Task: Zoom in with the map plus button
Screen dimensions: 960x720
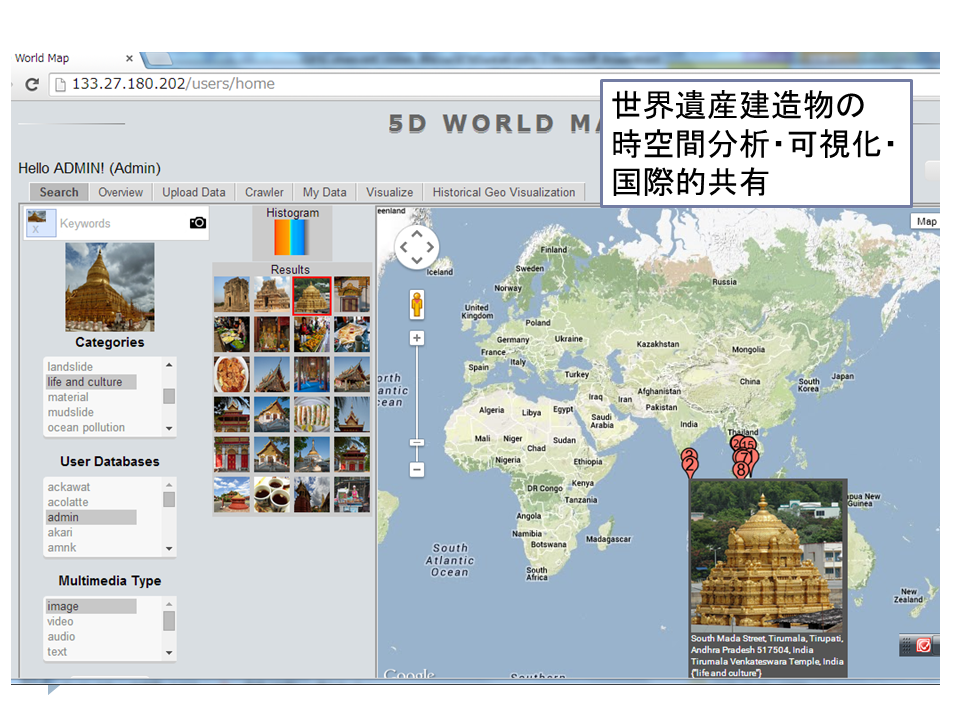Action: [417, 338]
